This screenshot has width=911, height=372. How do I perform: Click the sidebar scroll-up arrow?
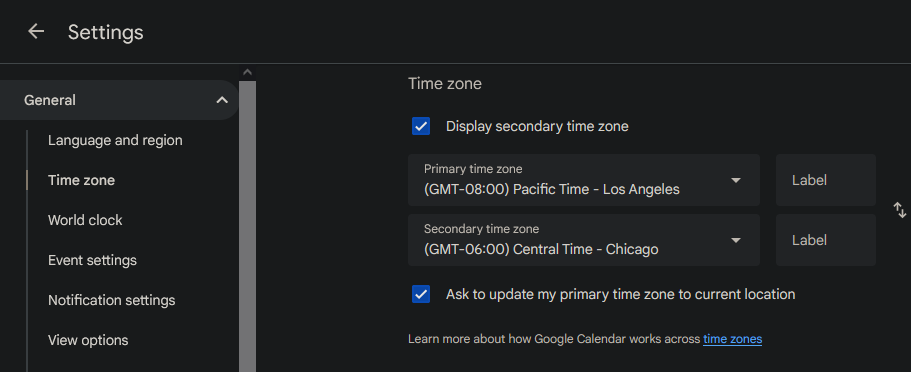[248, 73]
